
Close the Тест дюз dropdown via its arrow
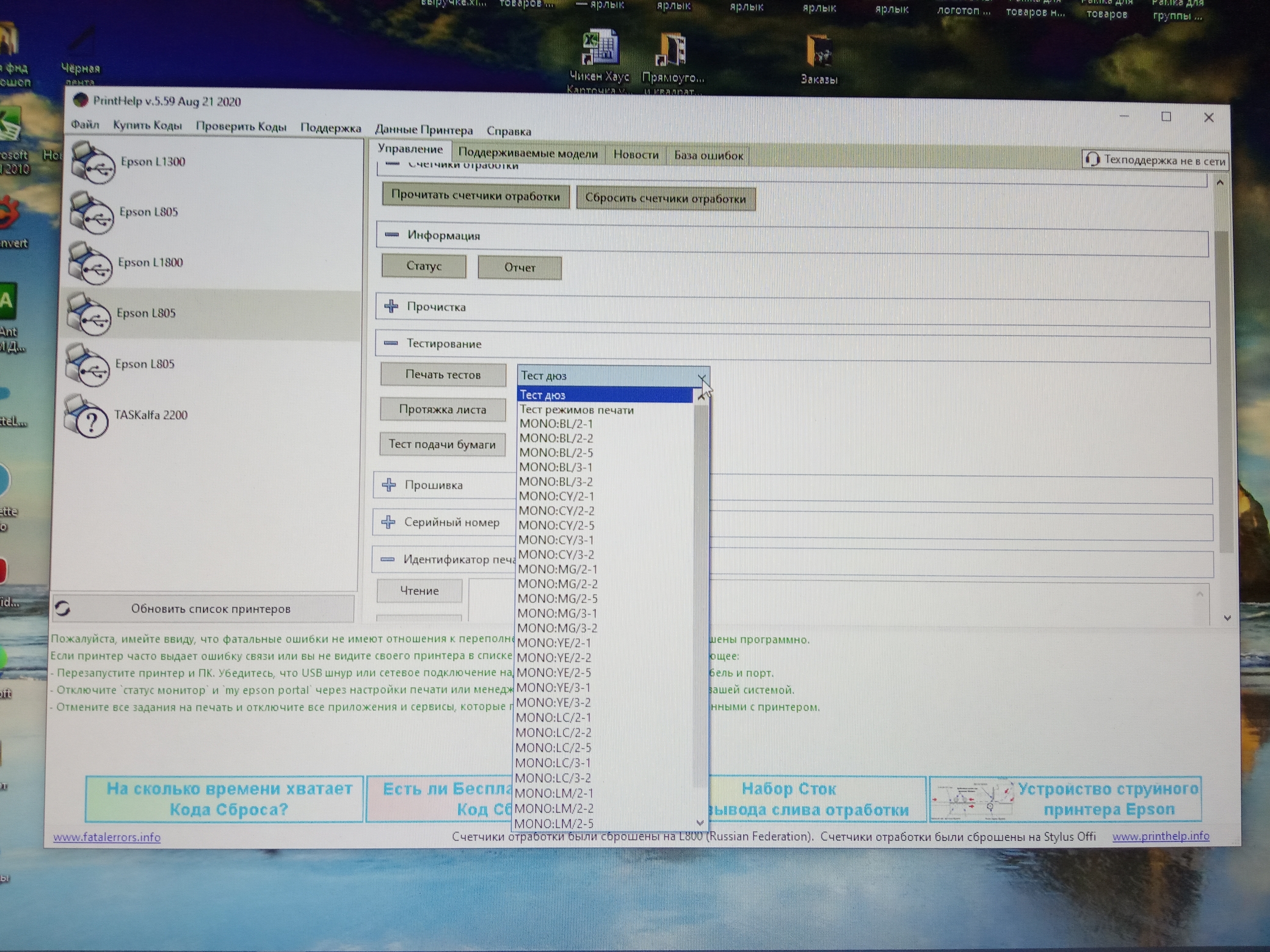click(702, 377)
